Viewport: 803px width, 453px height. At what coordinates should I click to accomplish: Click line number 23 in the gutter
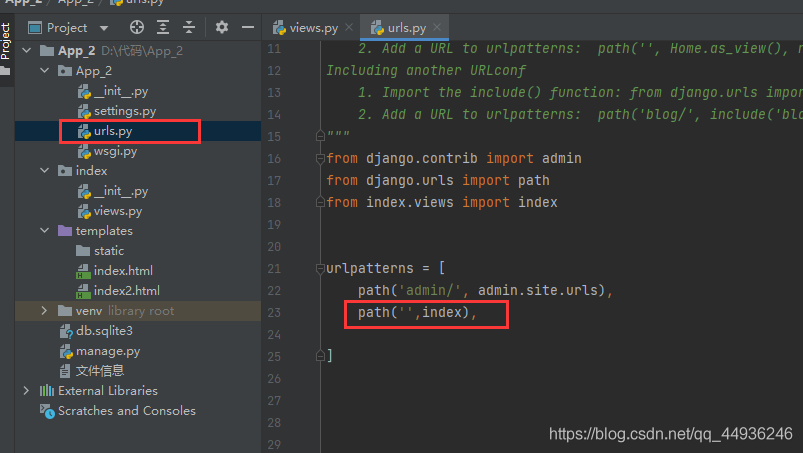pos(274,312)
